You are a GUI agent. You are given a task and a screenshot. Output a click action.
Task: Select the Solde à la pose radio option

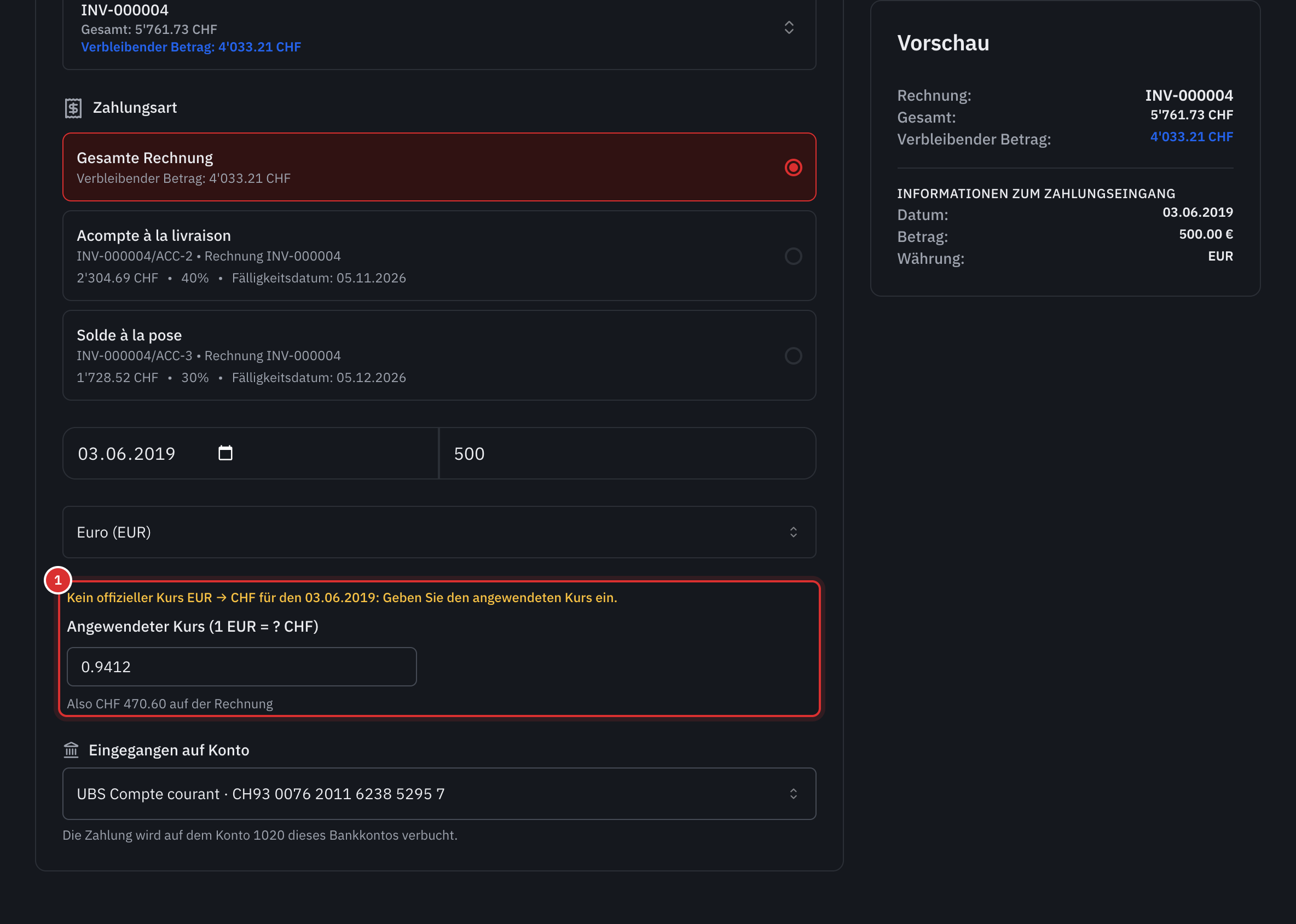click(793, 356)
